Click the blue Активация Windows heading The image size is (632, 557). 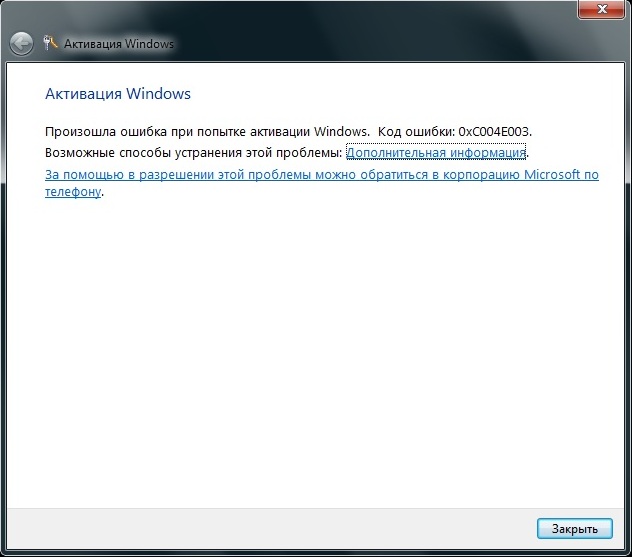pos(118,94)
